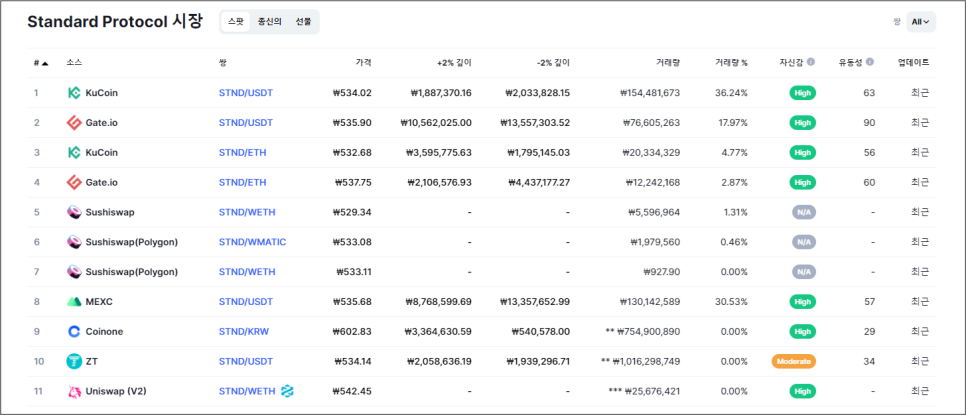Click Uniswap (V2) source name
The width and height of the screenshot is (966, 415).
[116, 391]
